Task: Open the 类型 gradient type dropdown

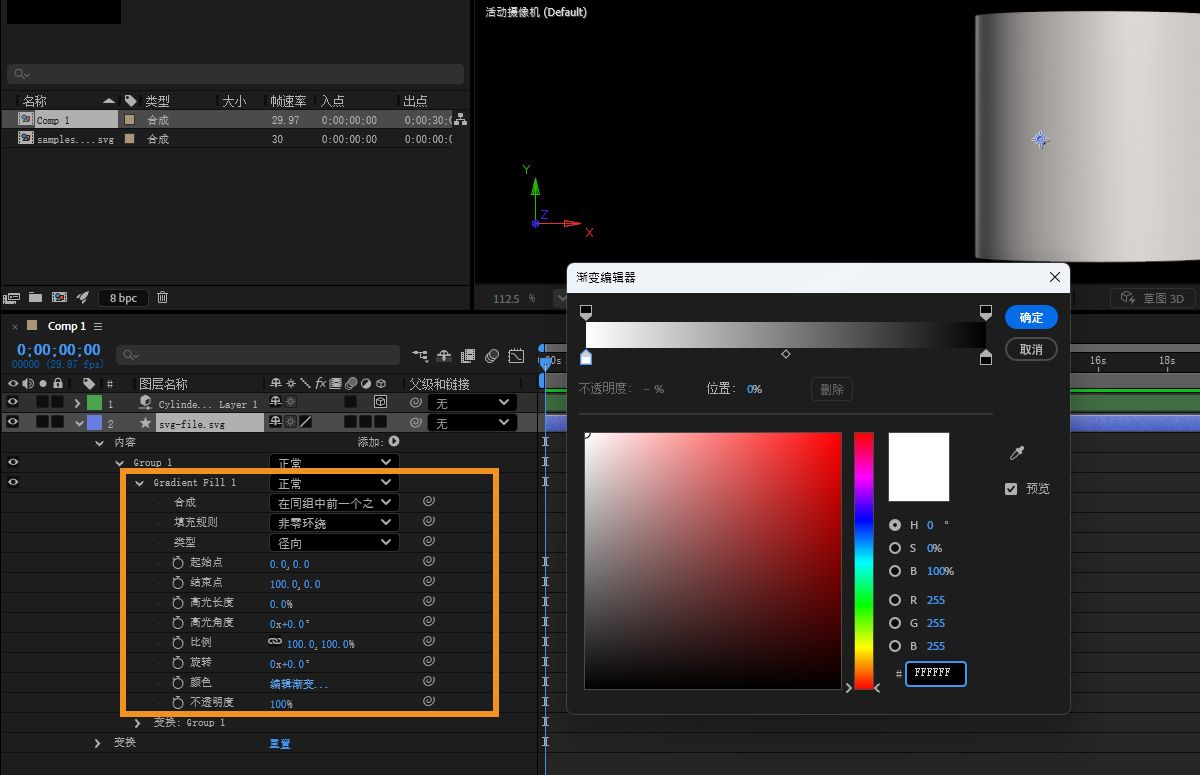Action: pos(334,542)
